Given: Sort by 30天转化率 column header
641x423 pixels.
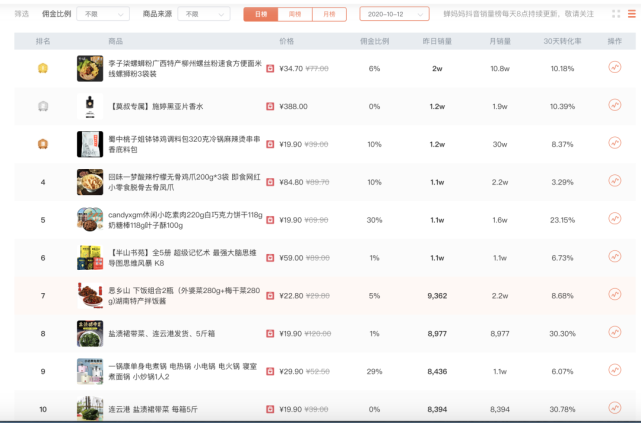Looking at the screenshot, I should [562, 41].
